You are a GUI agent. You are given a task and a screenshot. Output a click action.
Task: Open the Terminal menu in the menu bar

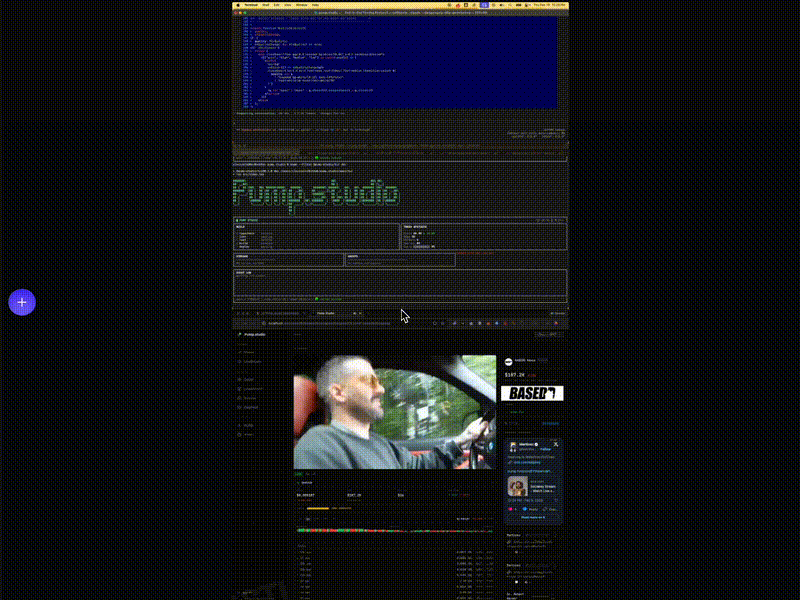[251, 4]
